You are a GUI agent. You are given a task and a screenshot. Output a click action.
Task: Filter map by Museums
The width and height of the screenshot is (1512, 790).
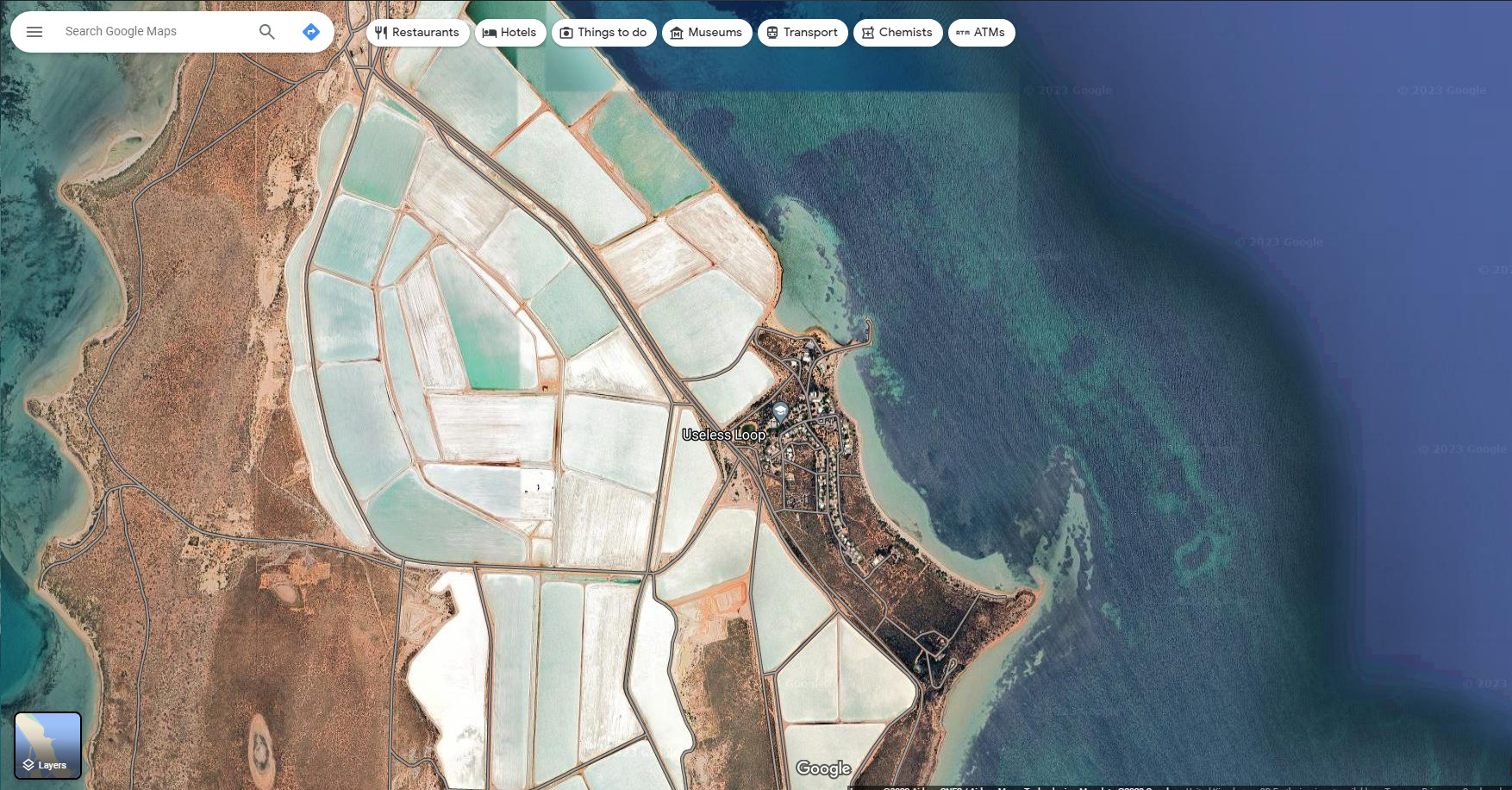(x=715, y=33)
